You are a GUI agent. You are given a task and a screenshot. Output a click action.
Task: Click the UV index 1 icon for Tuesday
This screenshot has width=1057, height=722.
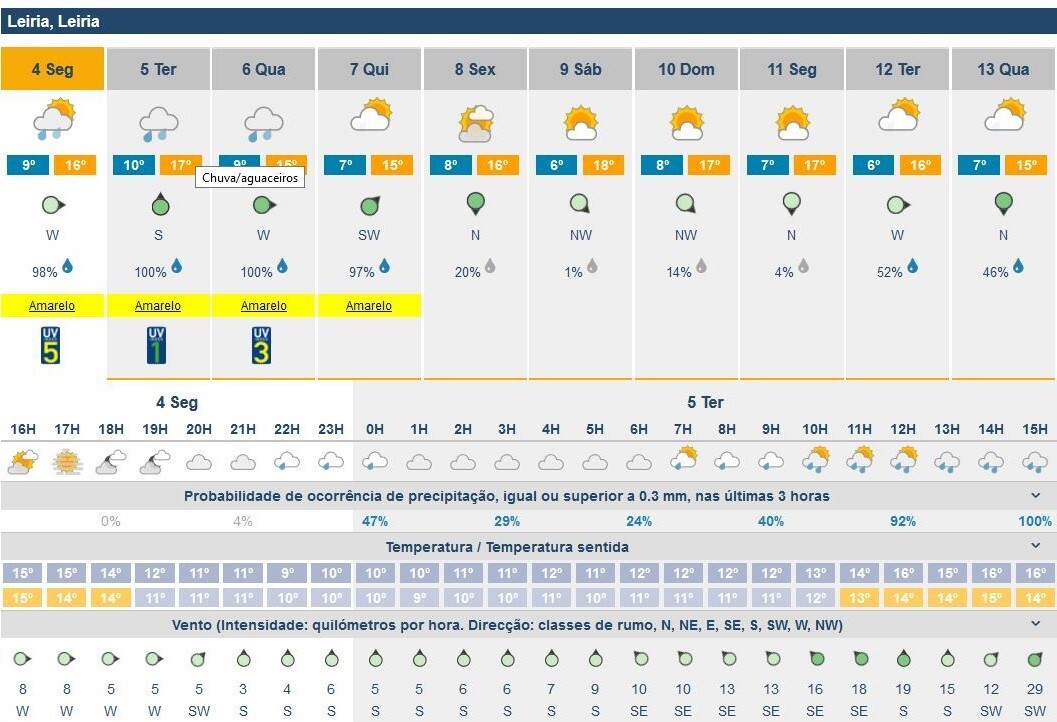157,345
